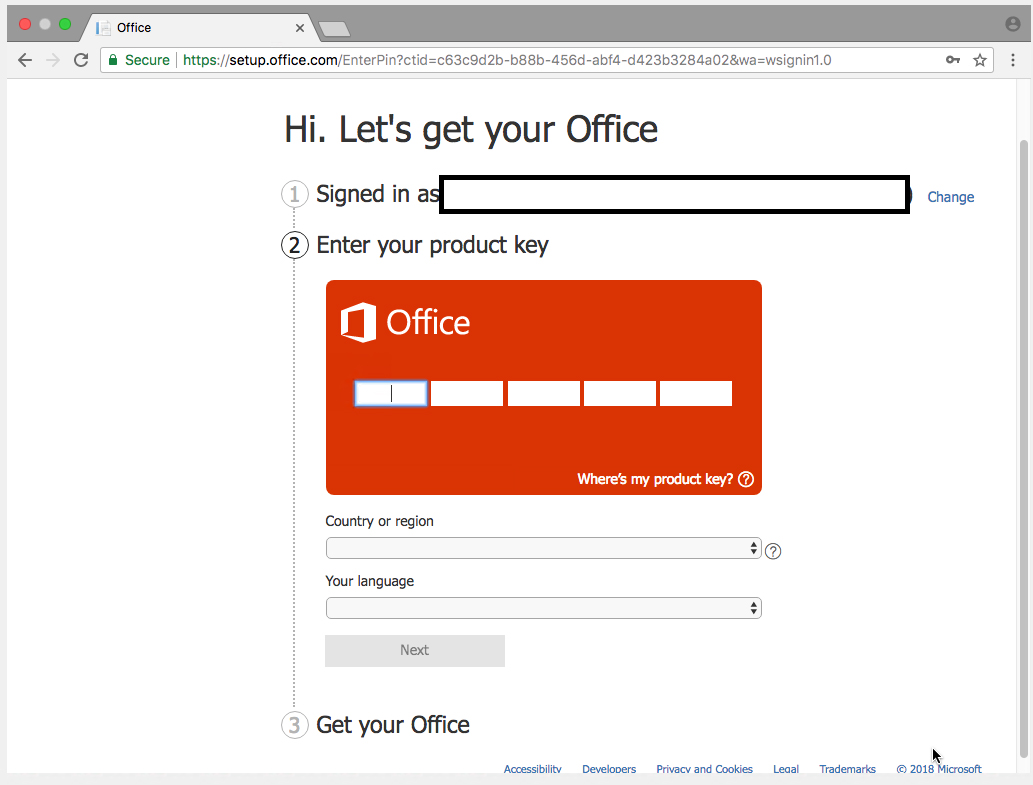Image resolution: width=1033 pixels, height=785 pixels.
Task: Bookmark page with the star icon
Action: click(980, 60)
